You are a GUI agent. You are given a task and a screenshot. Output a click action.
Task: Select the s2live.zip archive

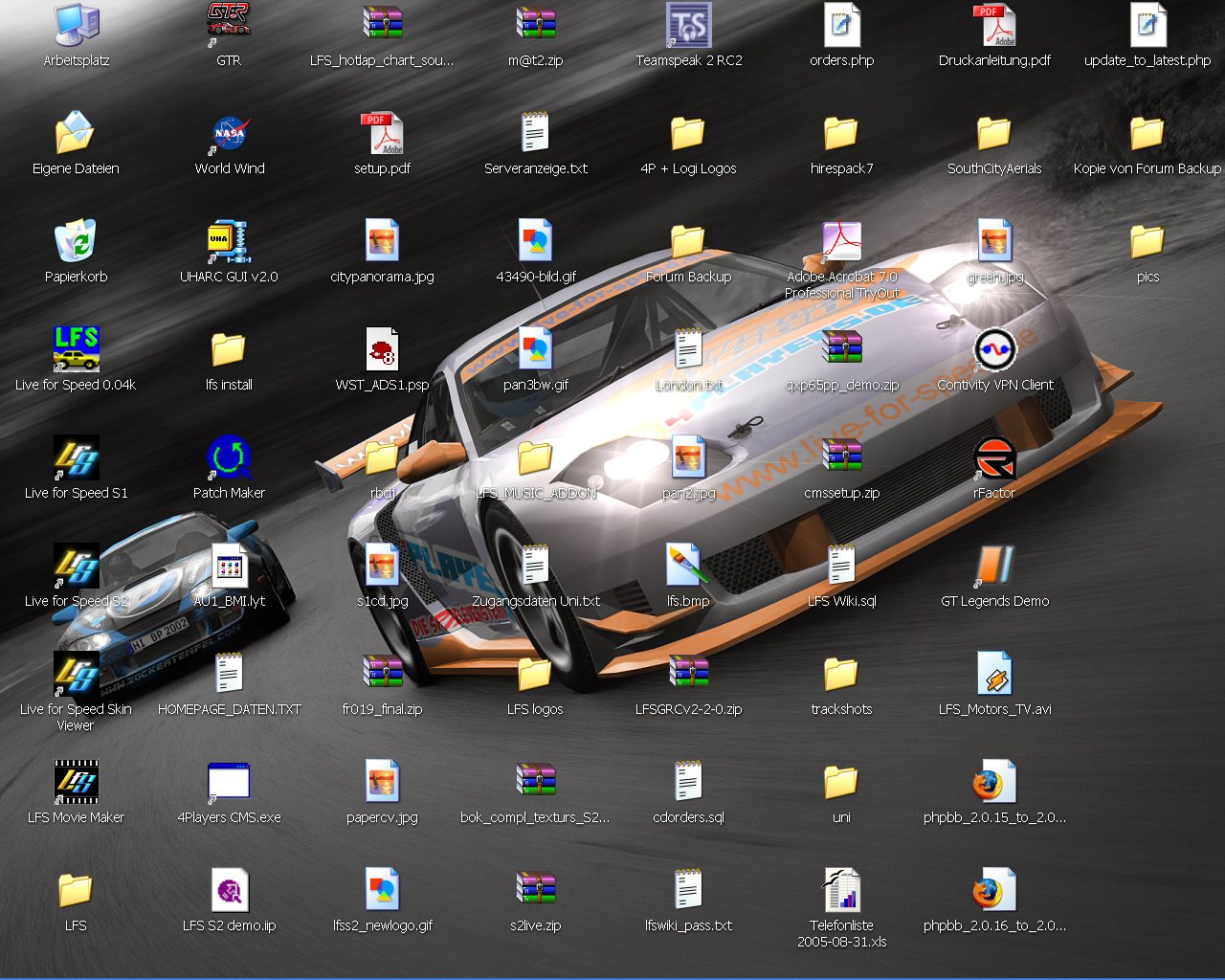click(x=536, y=891)
